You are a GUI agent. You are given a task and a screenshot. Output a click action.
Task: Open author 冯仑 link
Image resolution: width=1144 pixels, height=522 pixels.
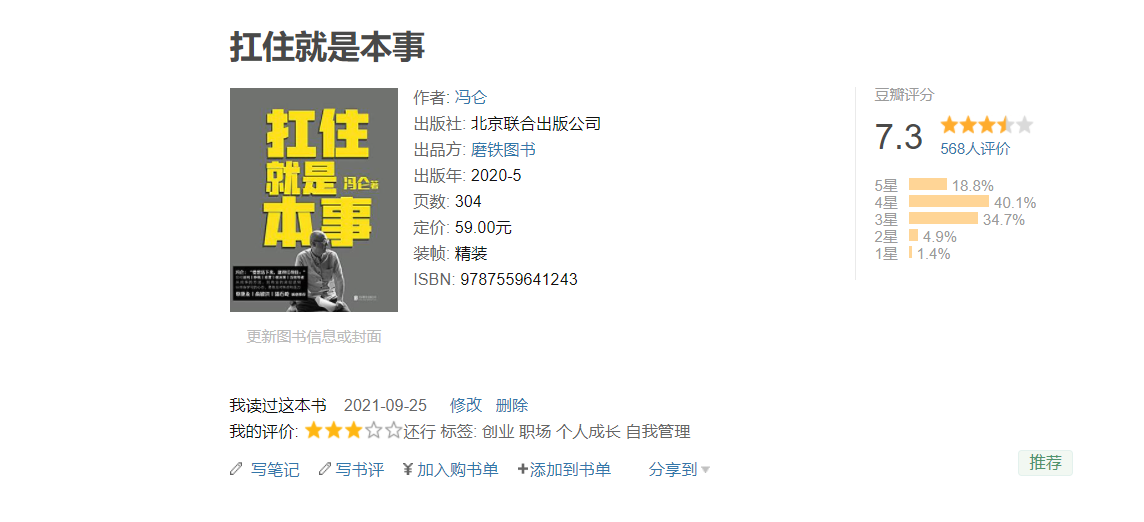tap(471, 97)
